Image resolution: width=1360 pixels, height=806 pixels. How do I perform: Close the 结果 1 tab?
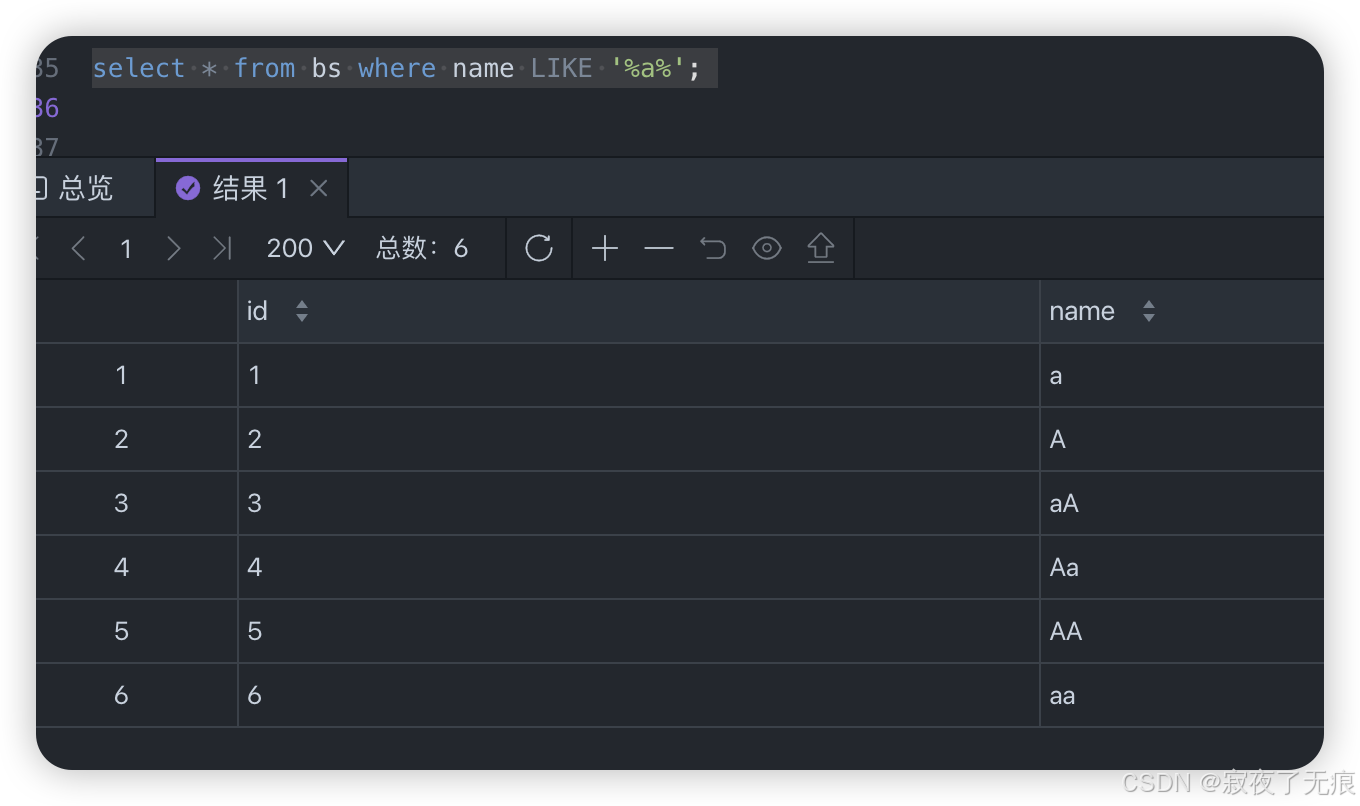tap(319, 188)
